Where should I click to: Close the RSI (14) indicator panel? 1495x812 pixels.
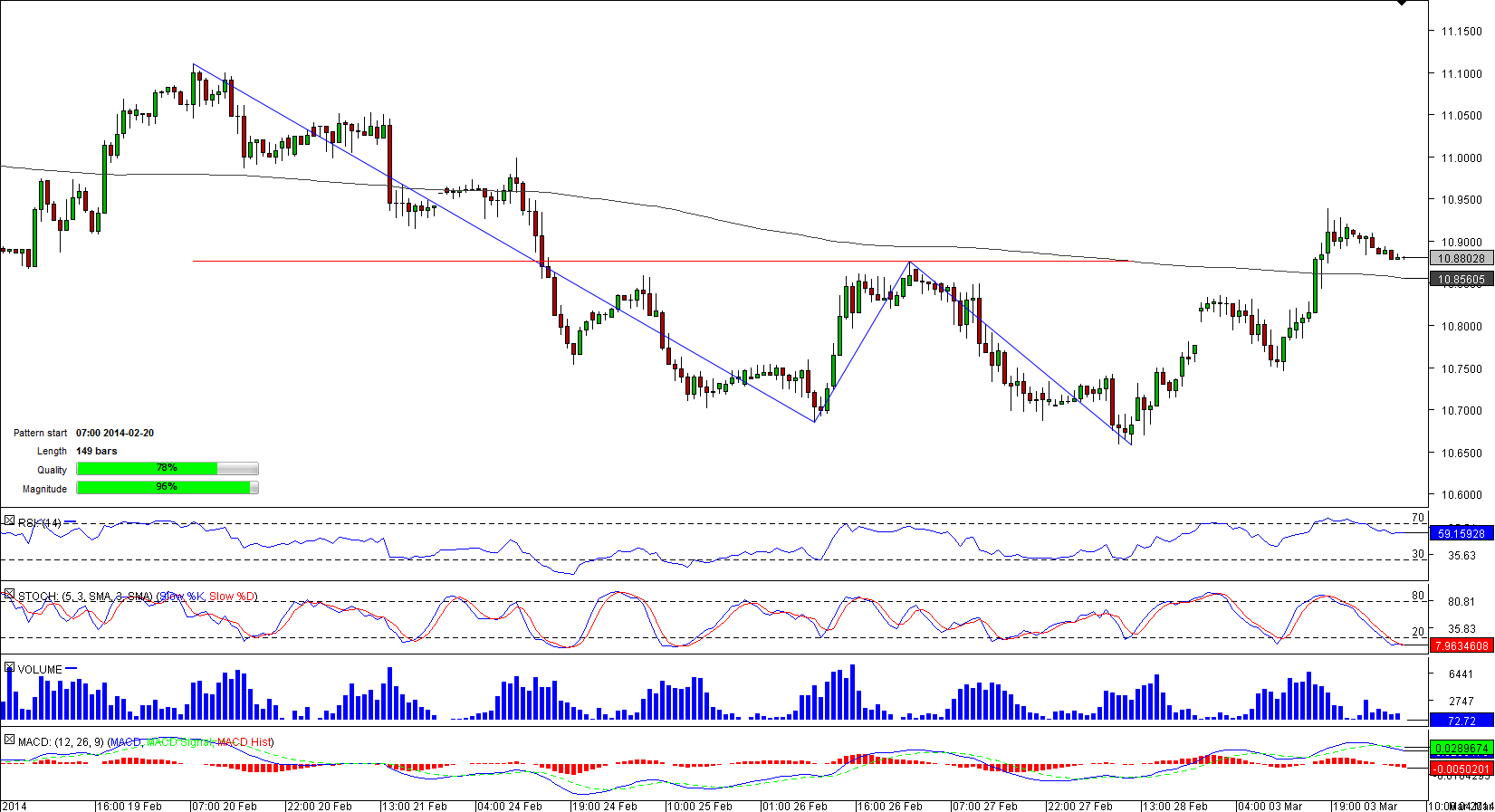point(9,521)
